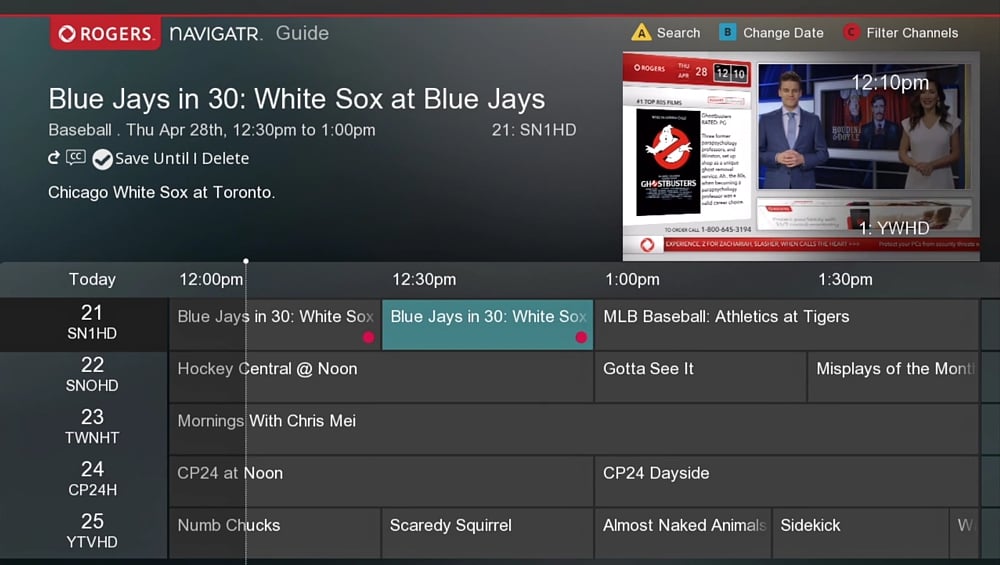Select Gotta See It program
1000x565 pixels.
(x=700, y=377)
